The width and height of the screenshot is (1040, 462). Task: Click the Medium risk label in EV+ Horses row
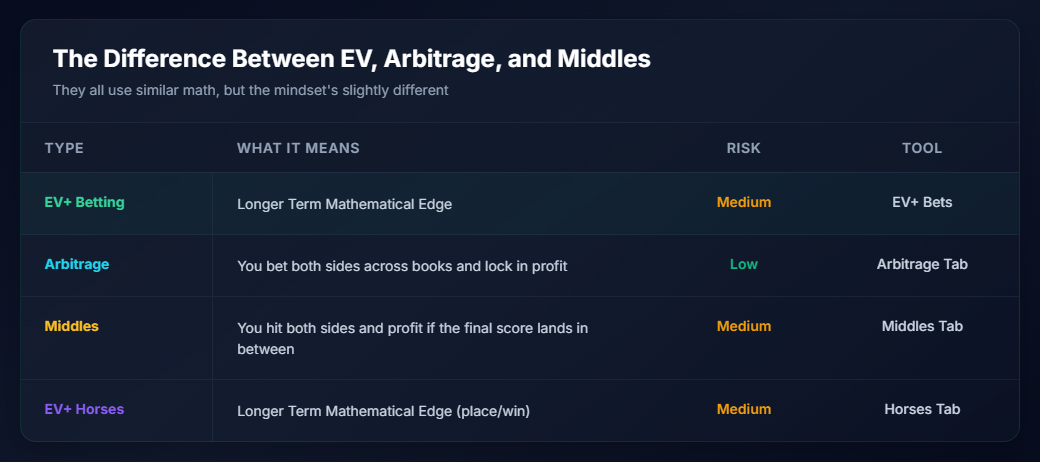[x=743, y=409]
